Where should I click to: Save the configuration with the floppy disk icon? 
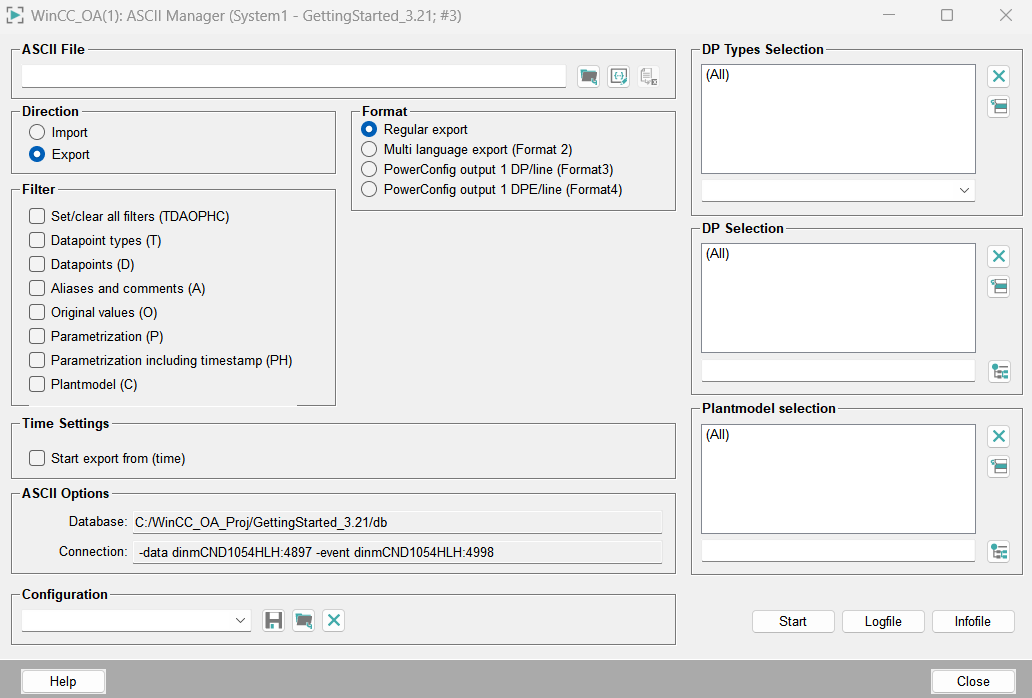273,621
